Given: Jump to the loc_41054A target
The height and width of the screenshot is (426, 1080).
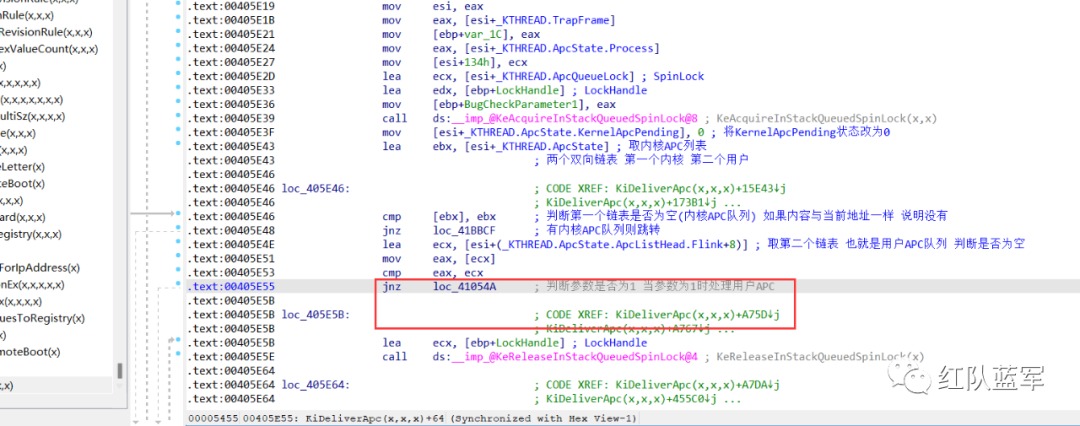Looking at the screenshot, I should [464, 286].
